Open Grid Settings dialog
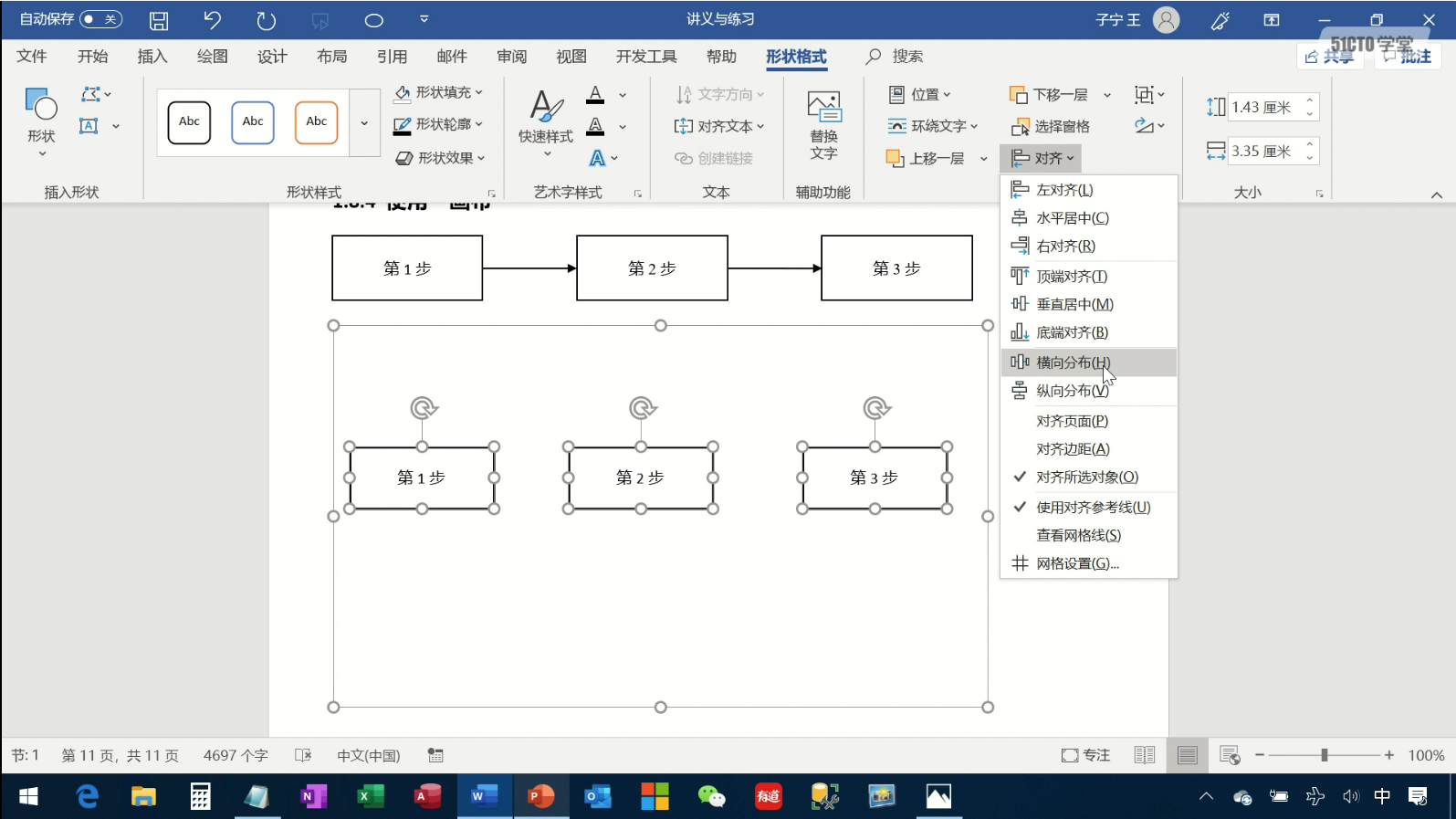The width and height of the screenshot is (1456, 819). (x=1089, y=564)
